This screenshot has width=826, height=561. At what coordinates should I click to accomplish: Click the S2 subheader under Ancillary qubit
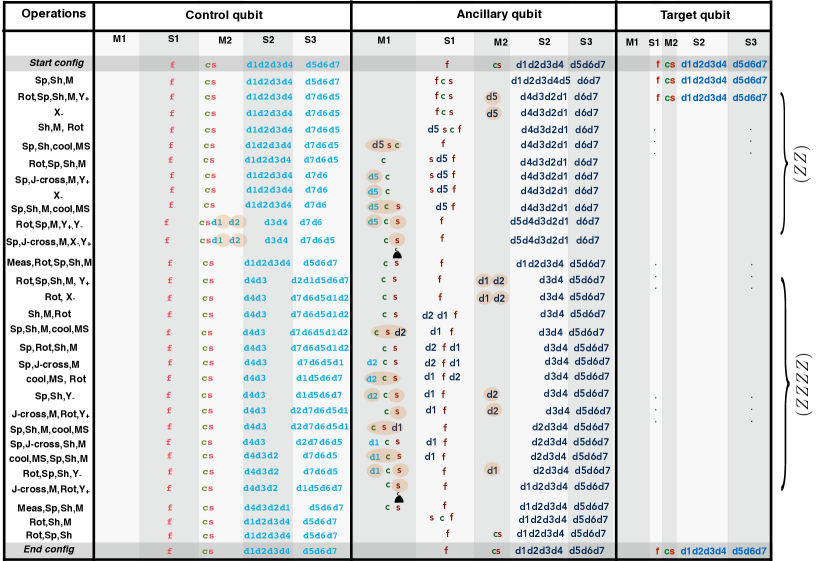544,42
